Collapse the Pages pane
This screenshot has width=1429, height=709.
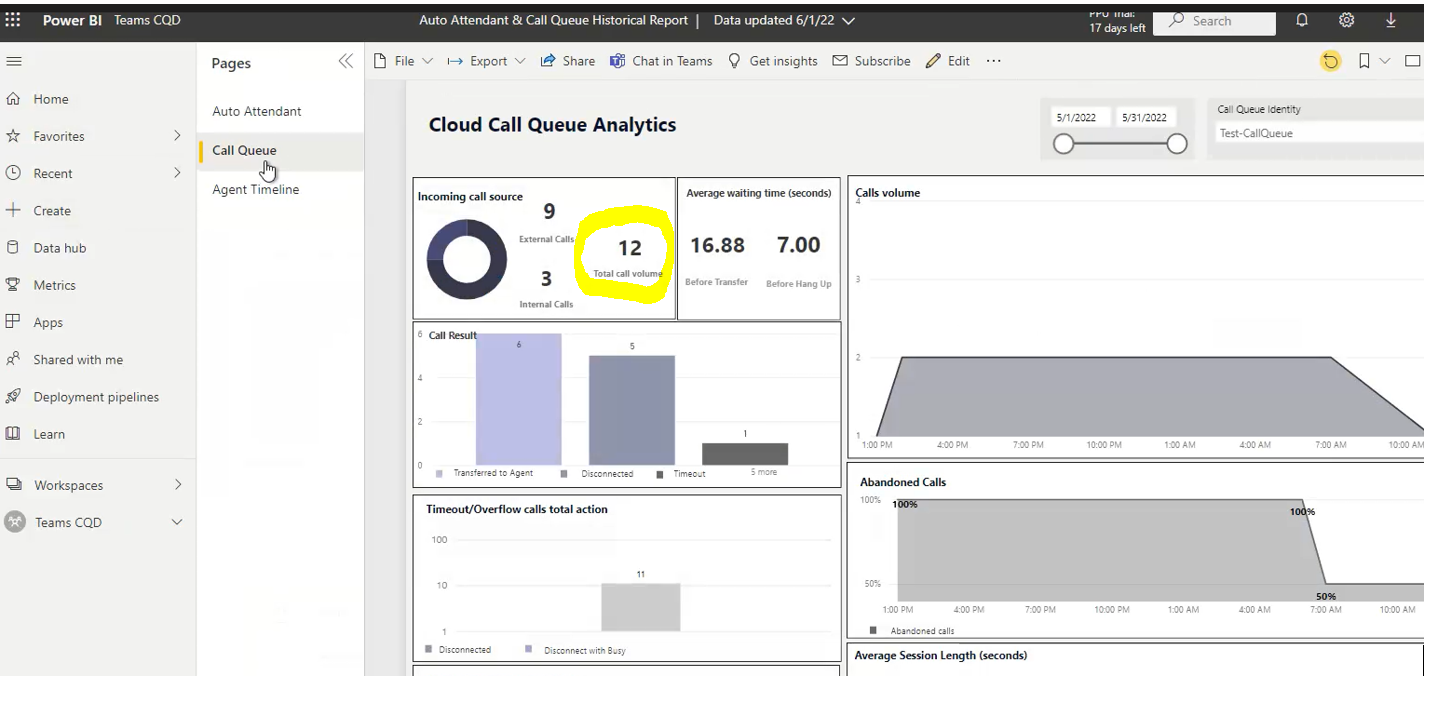tap(345, 61)
